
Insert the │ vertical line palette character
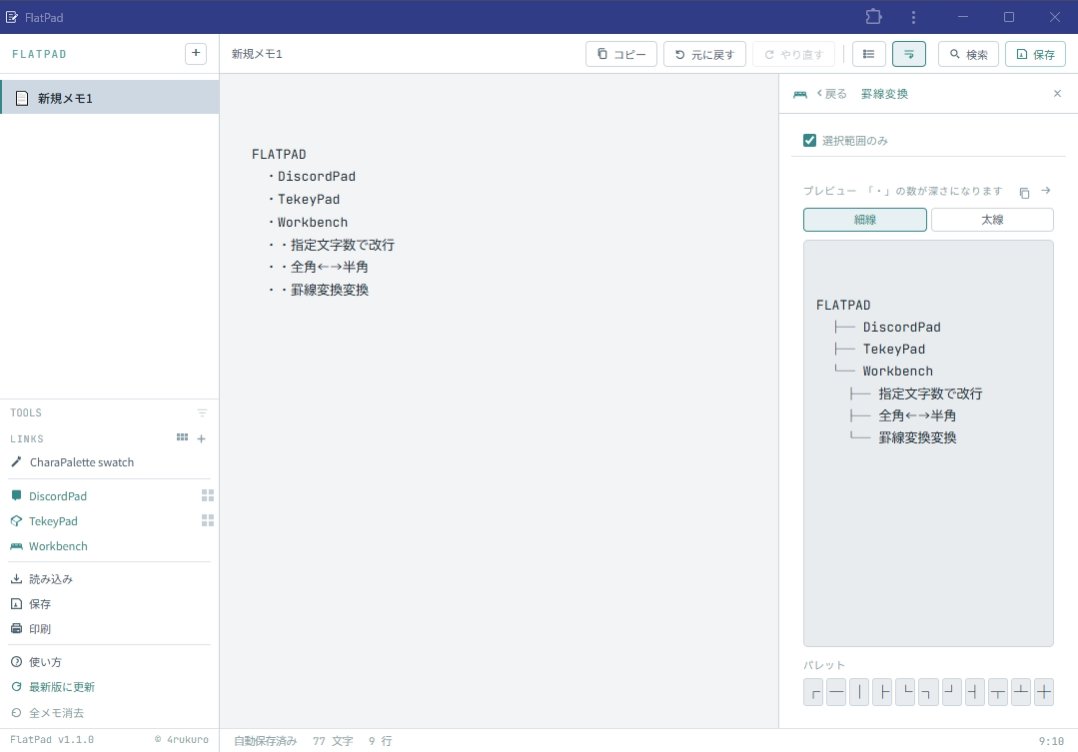pyautogui.click(x=859, y=692)
